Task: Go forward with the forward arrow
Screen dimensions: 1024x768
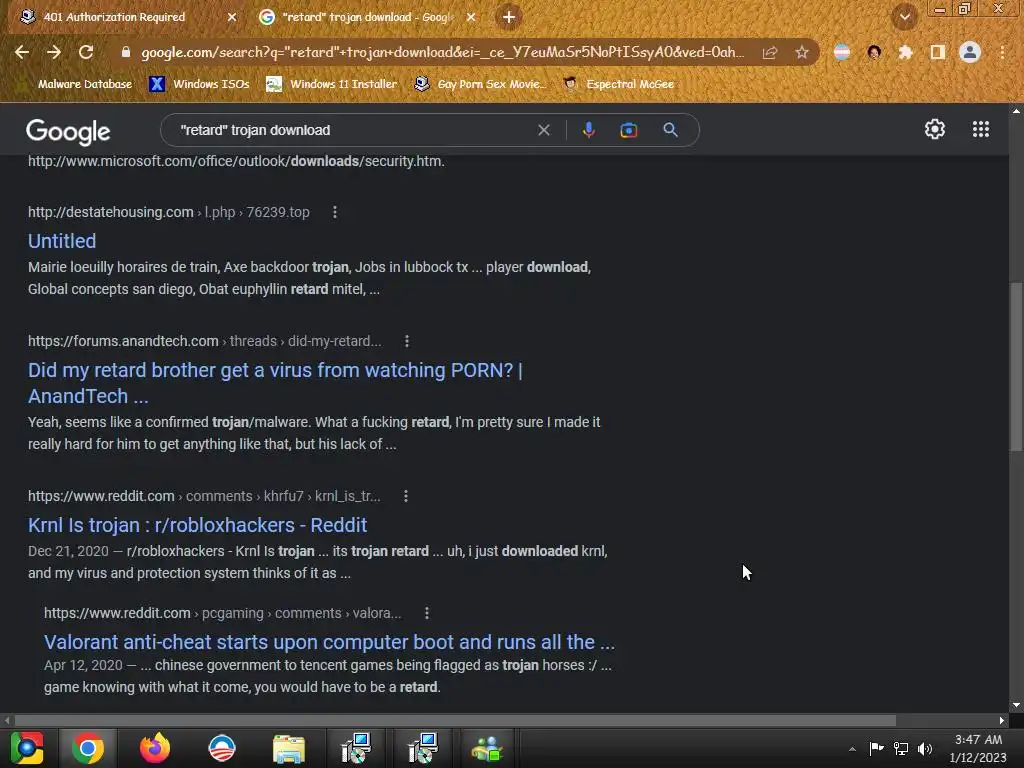Action: tap(54, 52)
